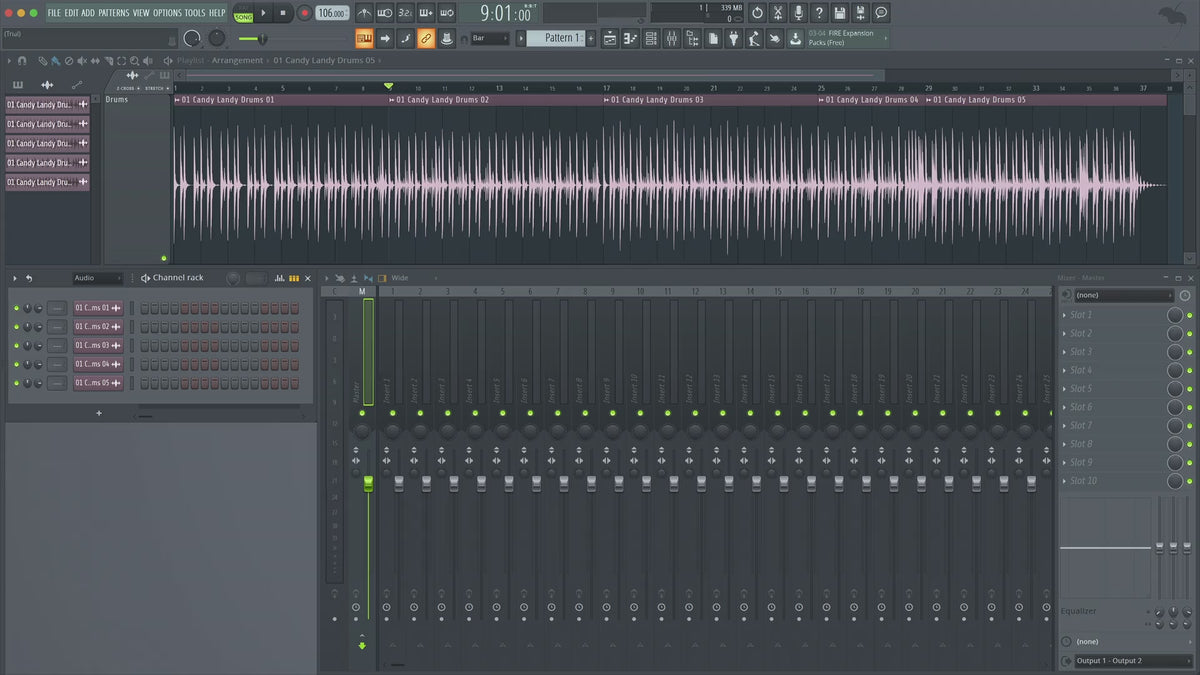
Task: Open the mixer window from the toolbar
Action: pos(671,38)
